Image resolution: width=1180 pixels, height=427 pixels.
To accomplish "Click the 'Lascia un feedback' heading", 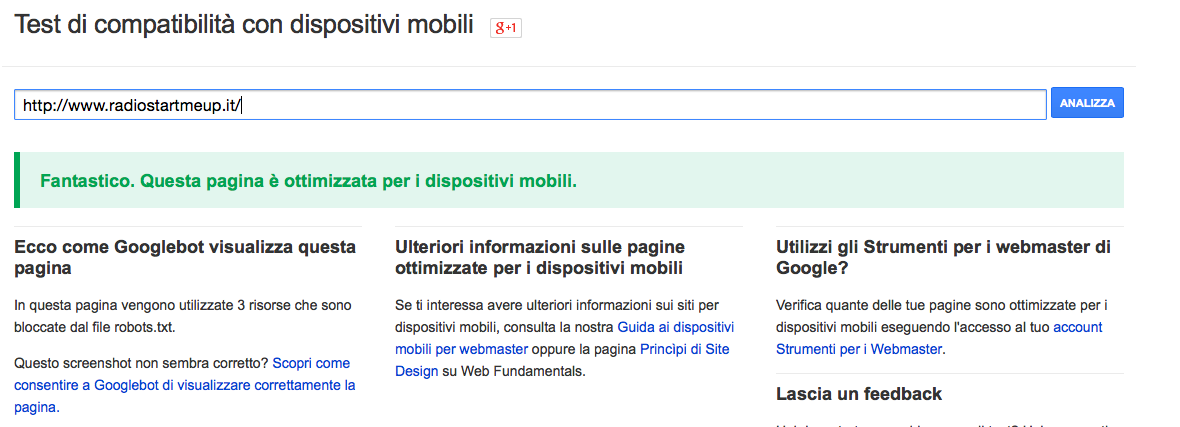I will [859, 394].
